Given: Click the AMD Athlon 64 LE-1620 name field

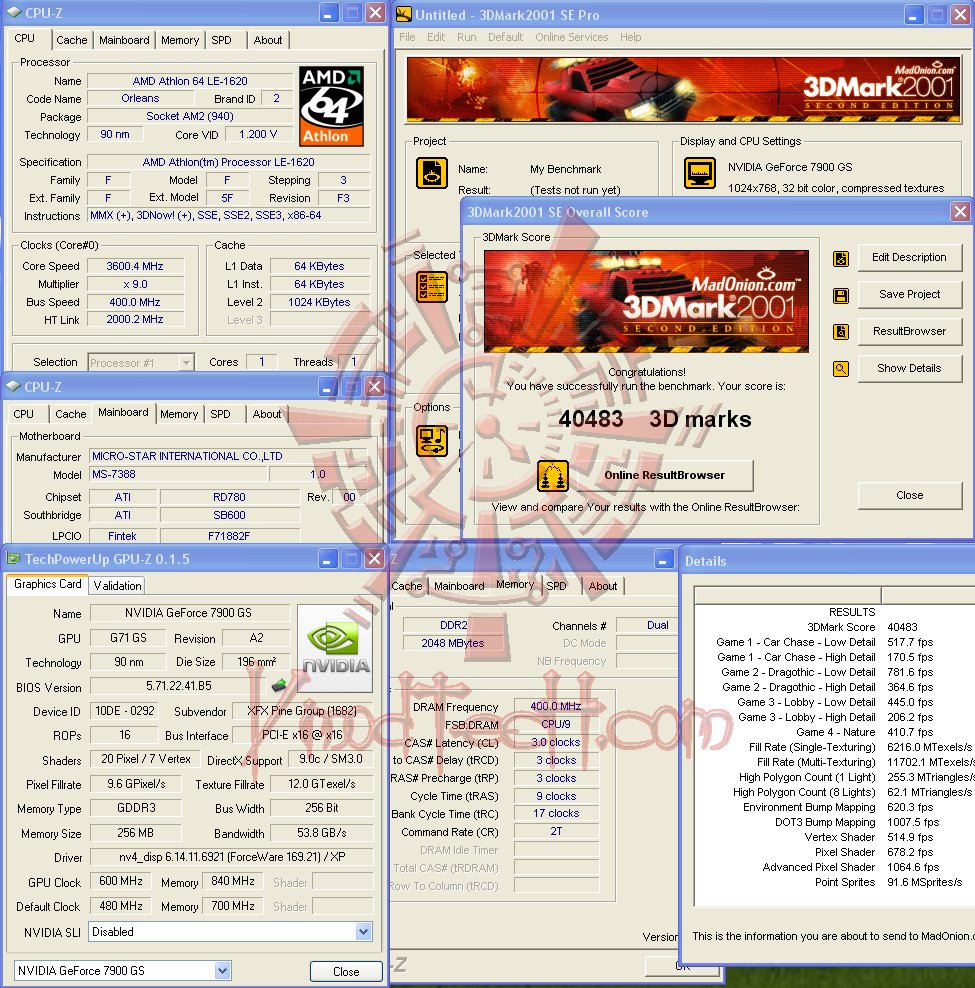Looking at the screenshot, I should pyautogui.click(x=190, y=81).
